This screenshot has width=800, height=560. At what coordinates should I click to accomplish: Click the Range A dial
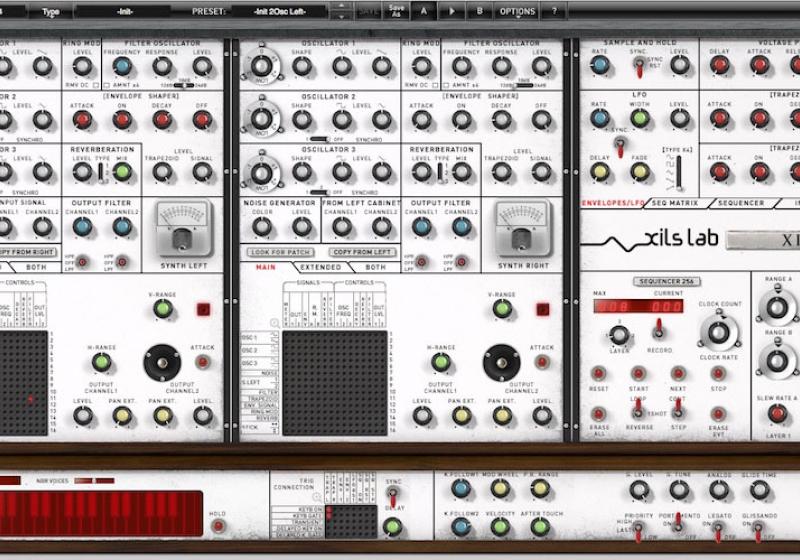777,307
